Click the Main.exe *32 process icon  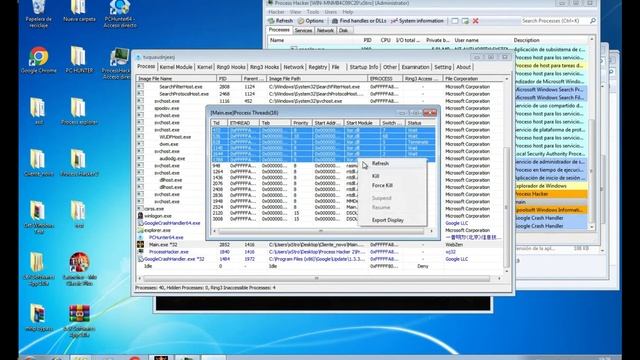click(140, 244)
